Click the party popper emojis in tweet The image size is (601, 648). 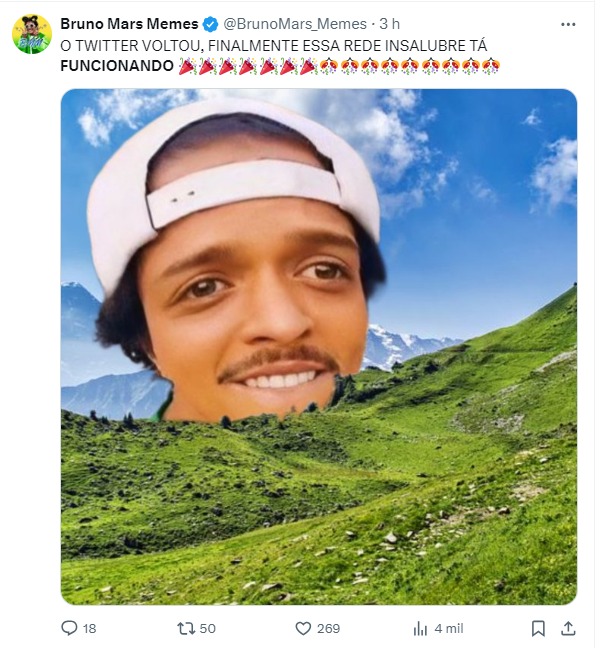point(247,66)
